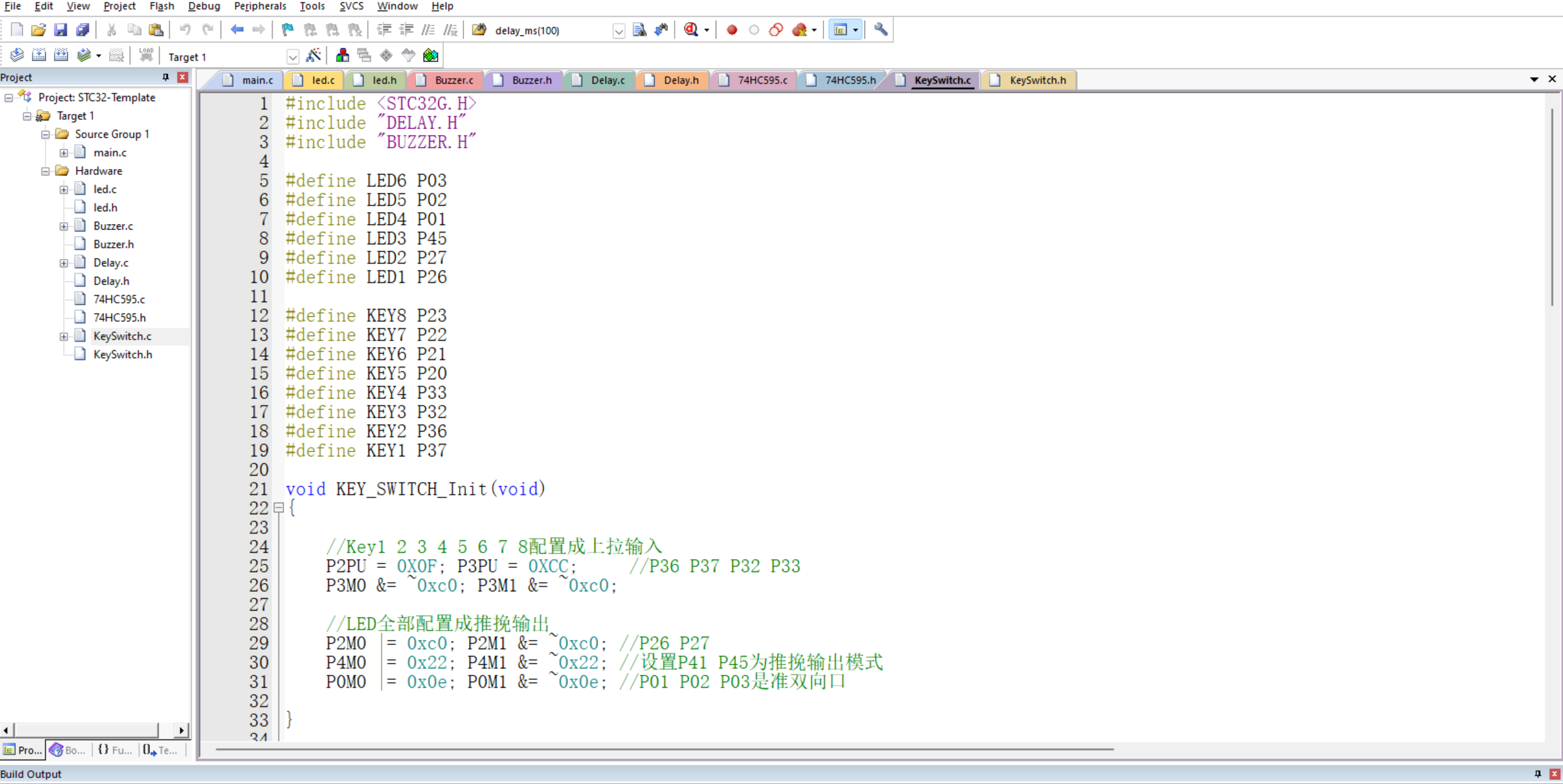Screen dimensions: 1563x784
Task: Start debug session with the magnifier d icon
Action: (691, 30)
